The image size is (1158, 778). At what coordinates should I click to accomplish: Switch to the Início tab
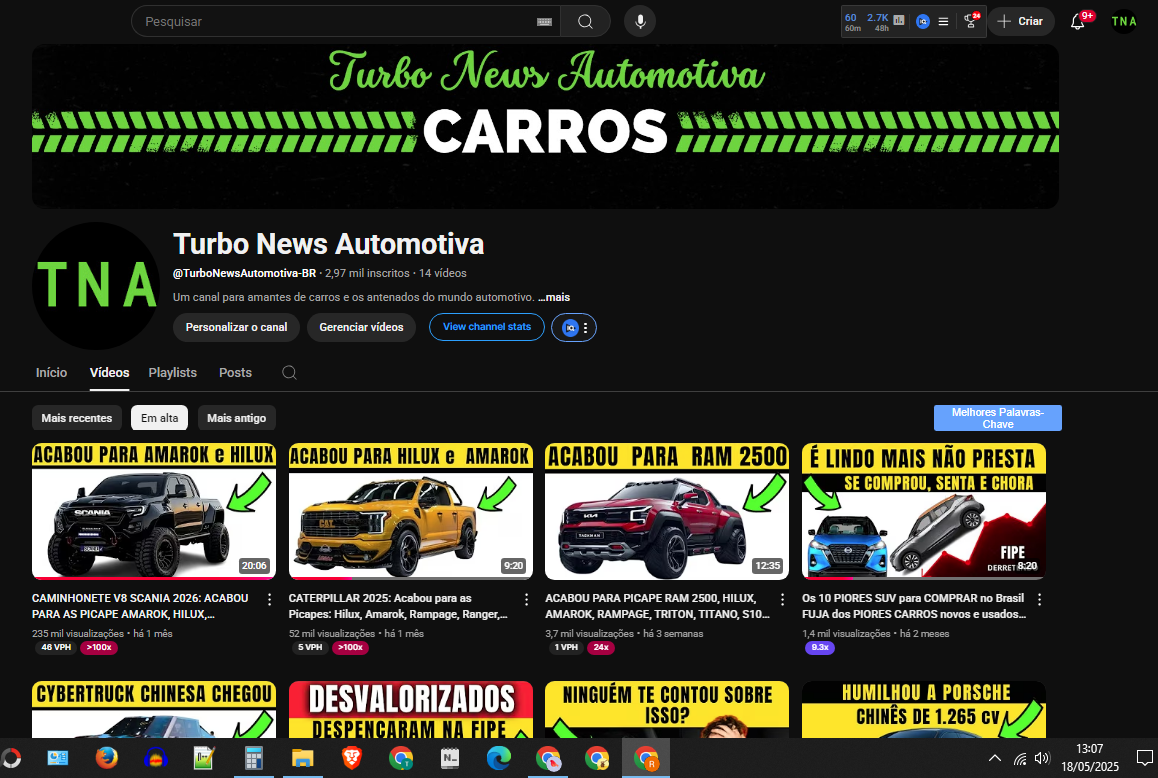[52, 373]
